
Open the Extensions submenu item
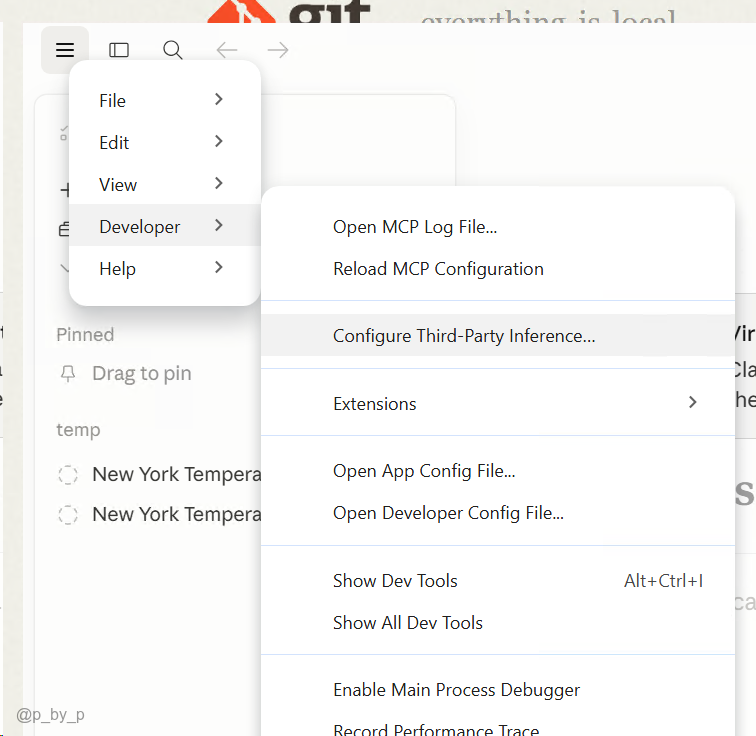click(x=498, y=403)
